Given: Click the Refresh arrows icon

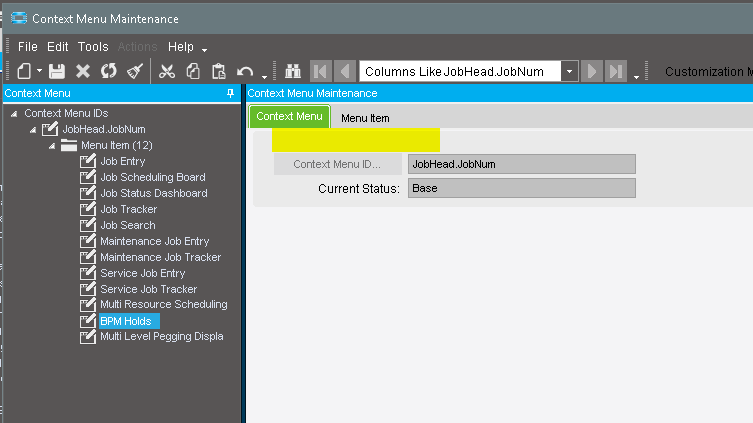Looking at the screenshot, I should (x=109, y=71).
